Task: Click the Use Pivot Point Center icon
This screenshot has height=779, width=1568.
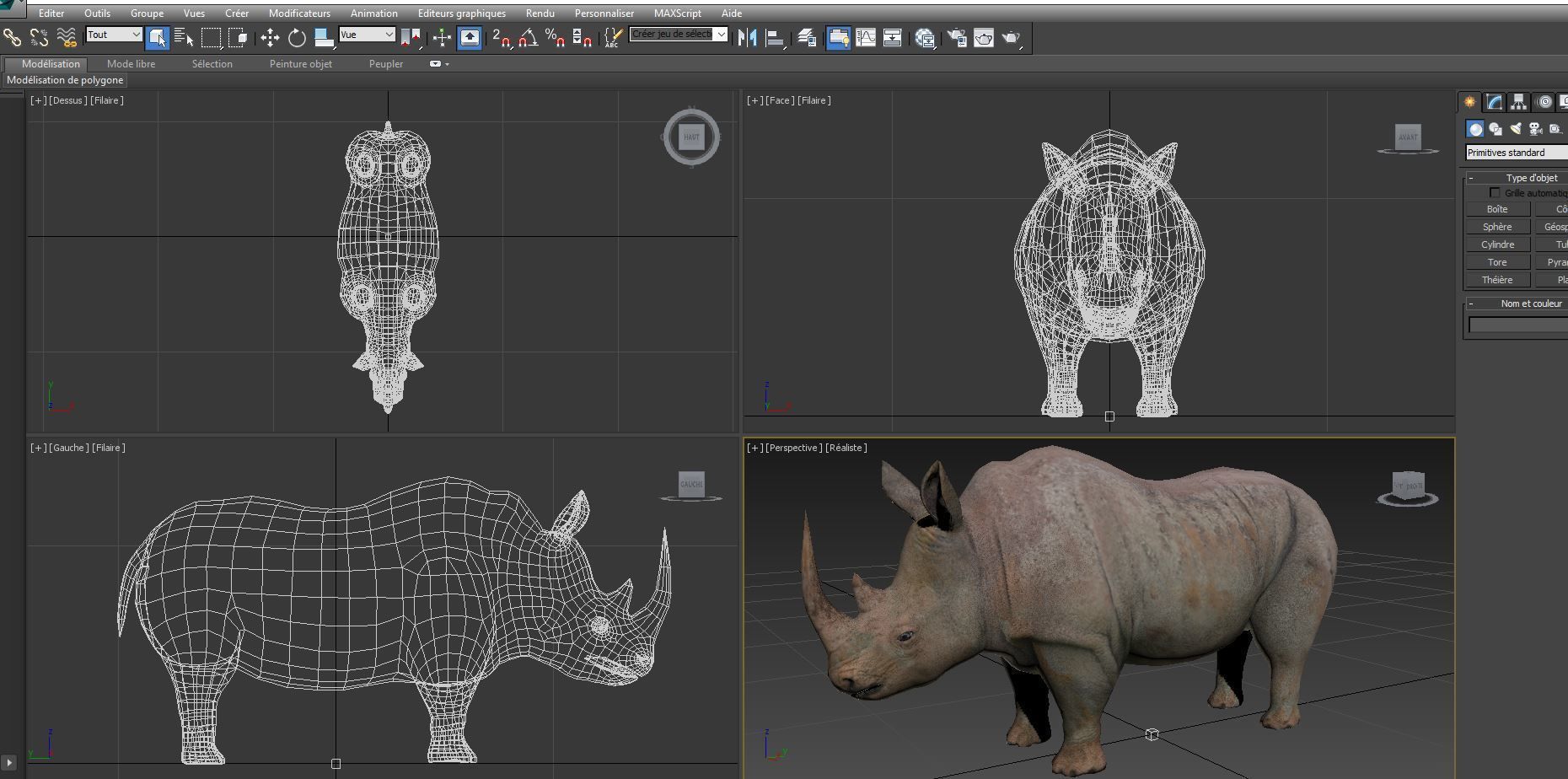Action: (x=411, y=37)
